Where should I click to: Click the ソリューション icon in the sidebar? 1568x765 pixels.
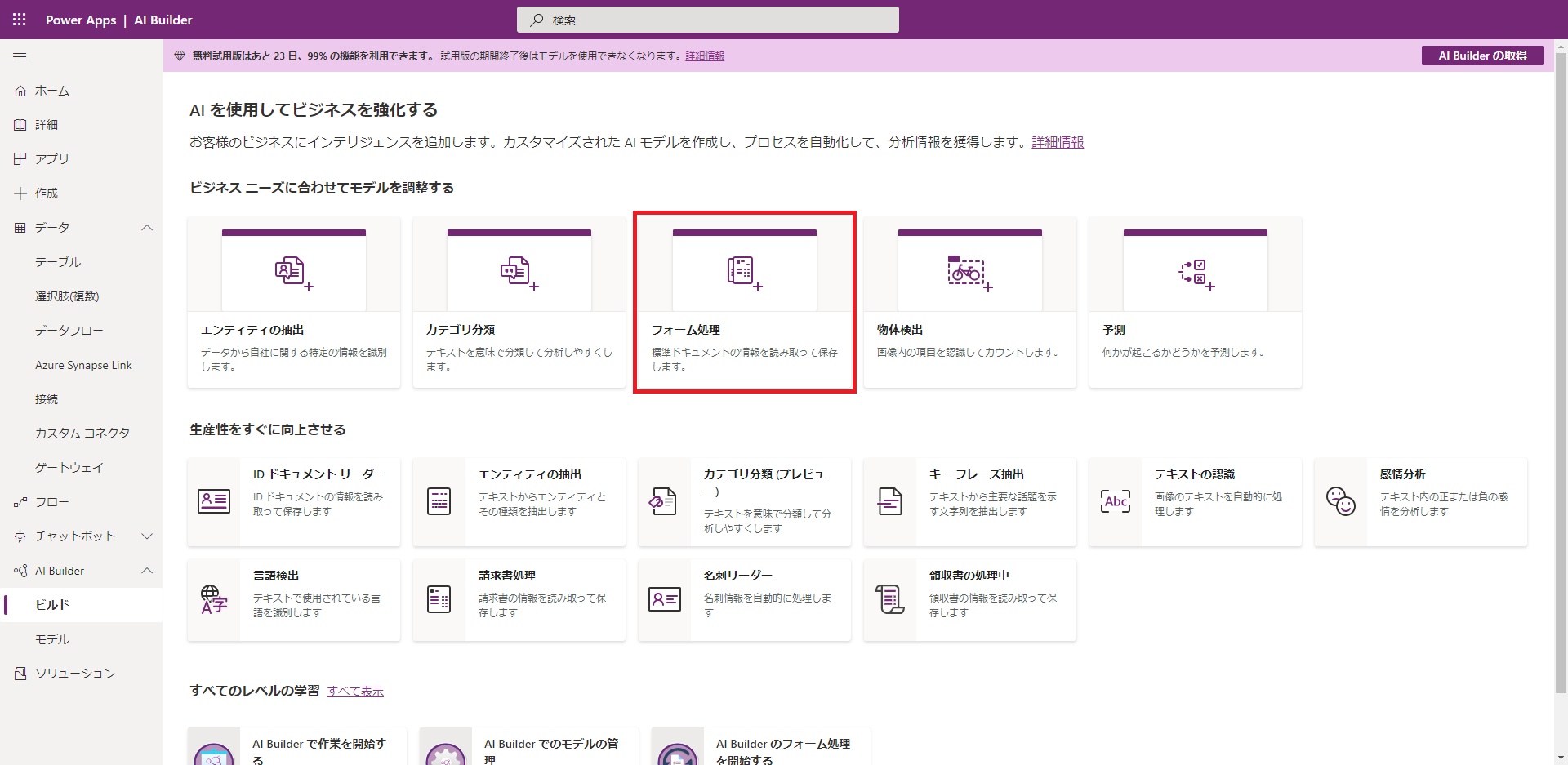pyautogui.click(x=20, y=674)
